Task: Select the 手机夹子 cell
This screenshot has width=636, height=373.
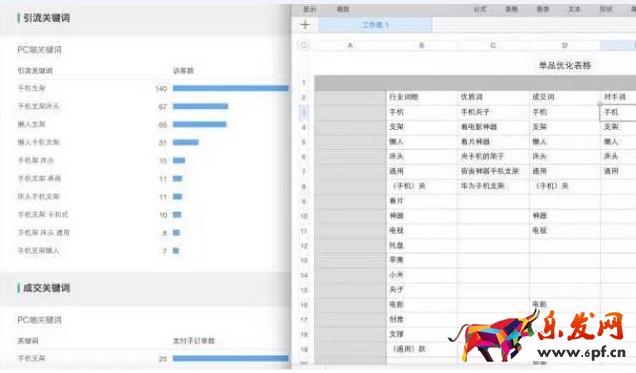Action: (493, 112)
